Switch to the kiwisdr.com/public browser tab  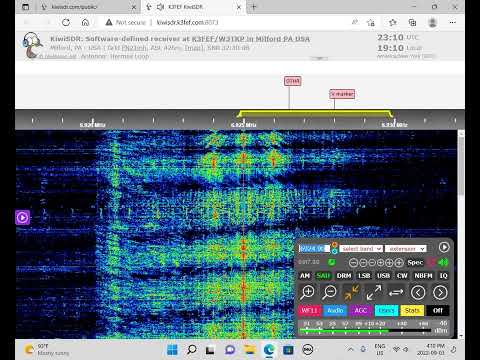tap(87, 7)
